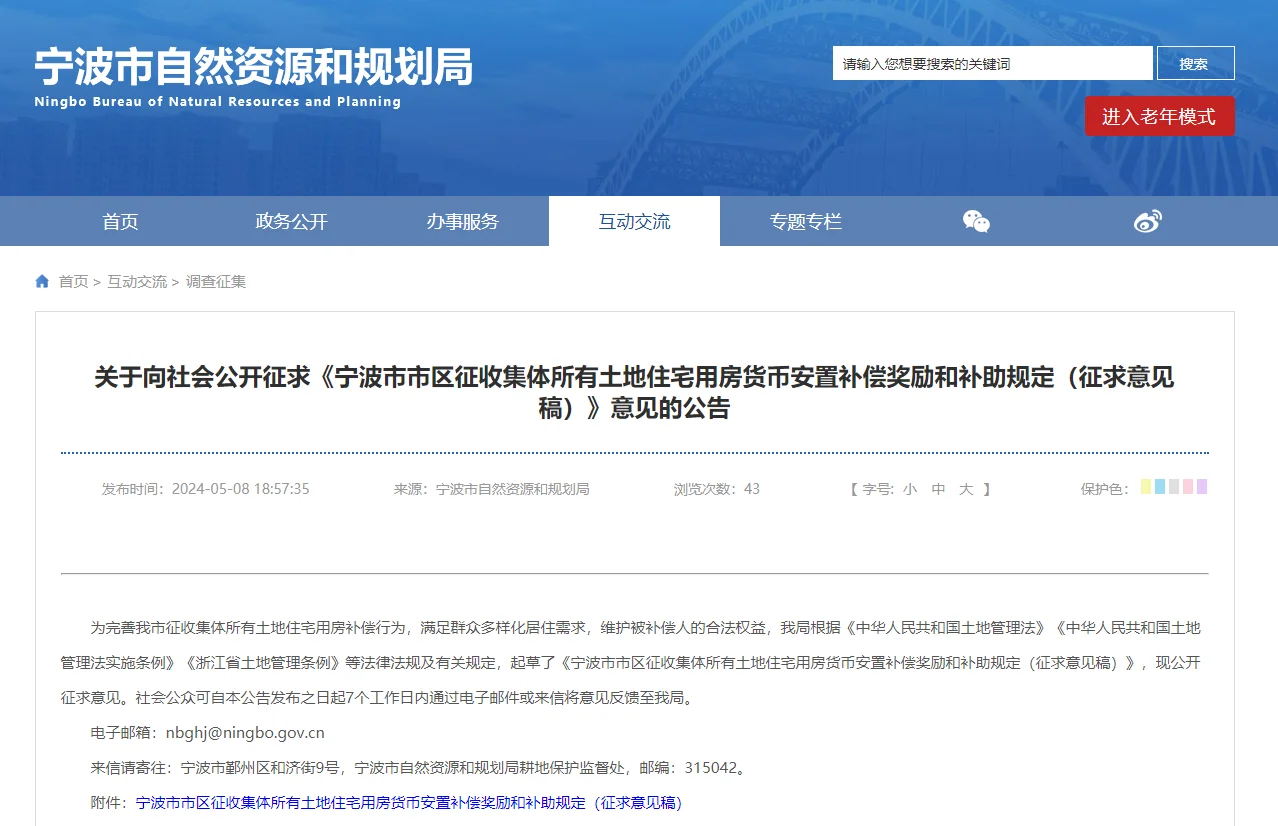Go to 调查征集 in breadcrumb
The width and height of the screenshot is (1278, 826).
point(216,282)
